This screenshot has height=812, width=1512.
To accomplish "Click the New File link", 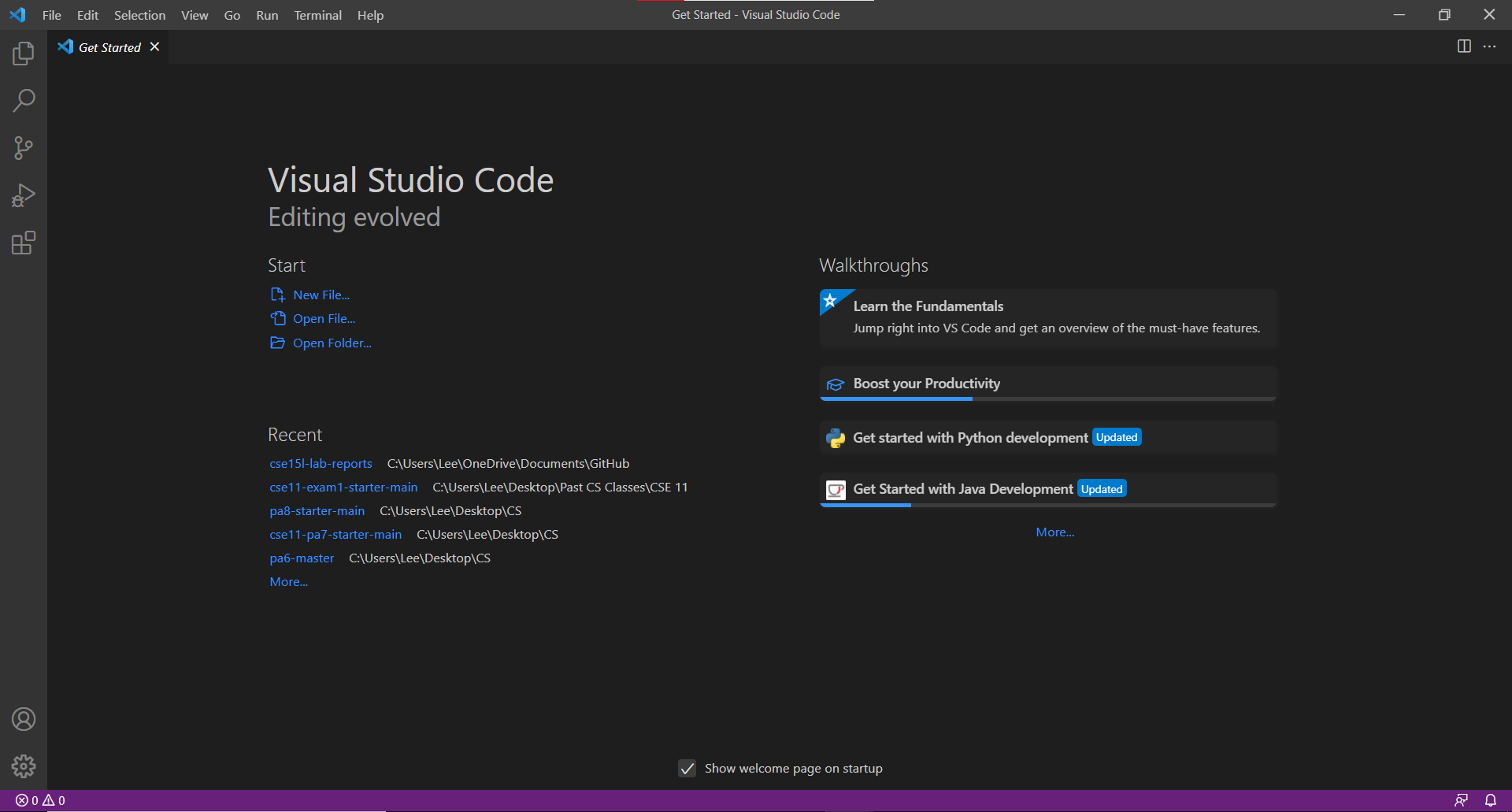I will 321,295.
